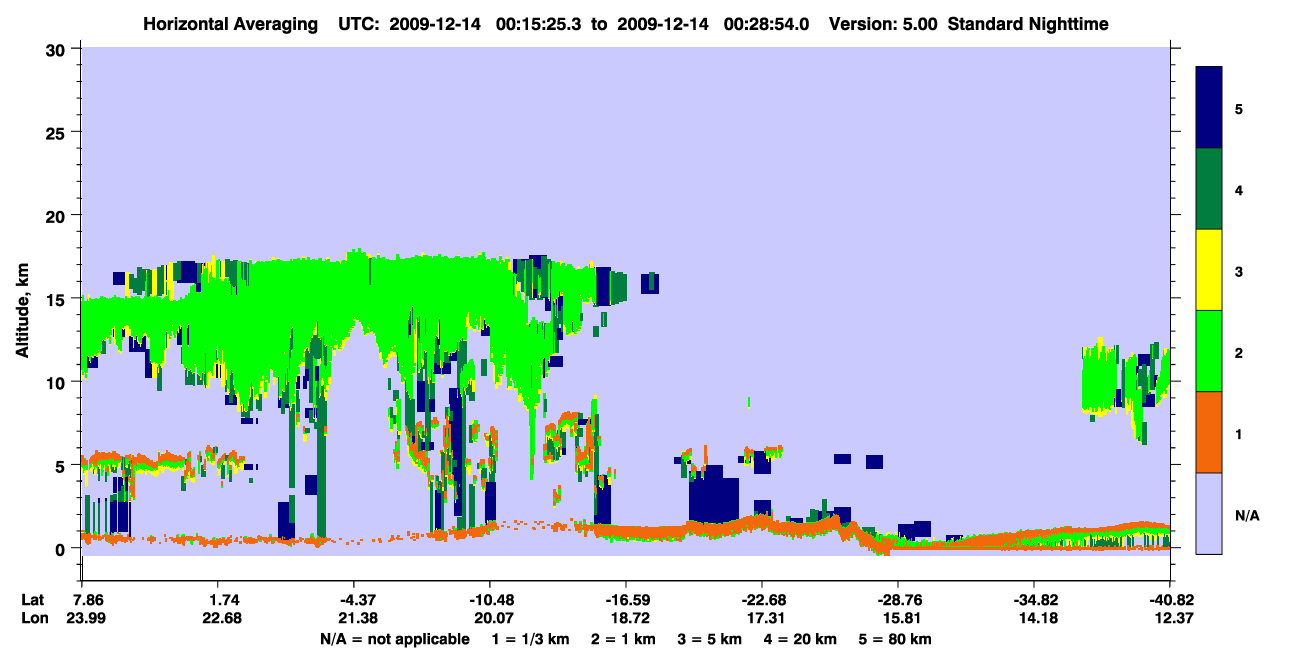Screen dimensions: 1300x667
Task: Click the latitude value -22.68
Action: pos(761,600)
